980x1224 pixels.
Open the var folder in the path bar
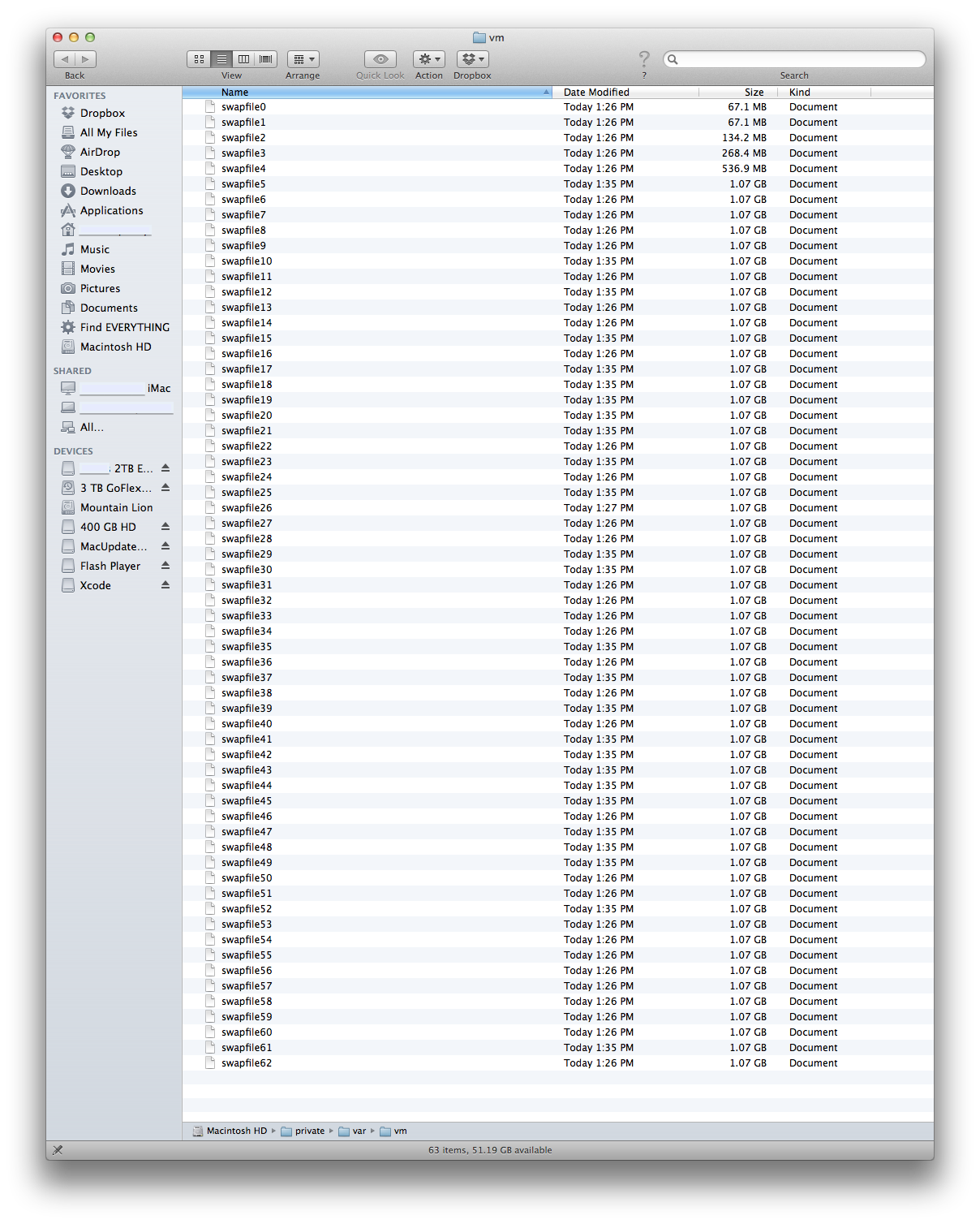point(357,1131)
